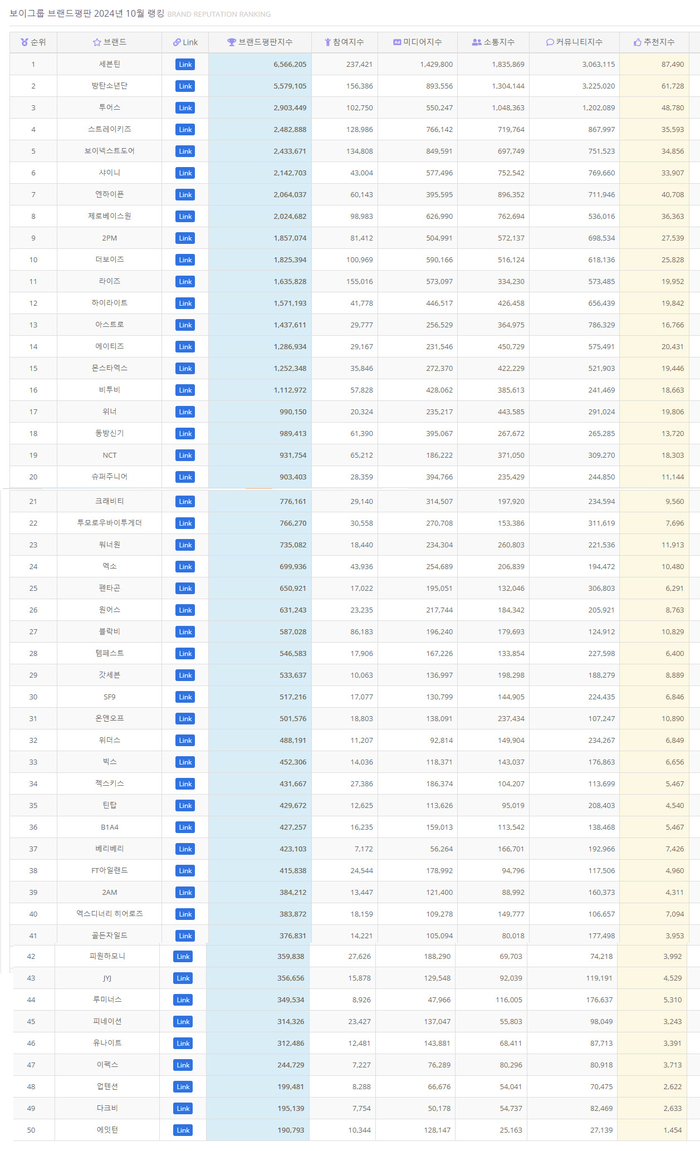This screenshot has width=700, height=1151.
Task: Open the Link button in 2AM row
Action: pos(185,893)
